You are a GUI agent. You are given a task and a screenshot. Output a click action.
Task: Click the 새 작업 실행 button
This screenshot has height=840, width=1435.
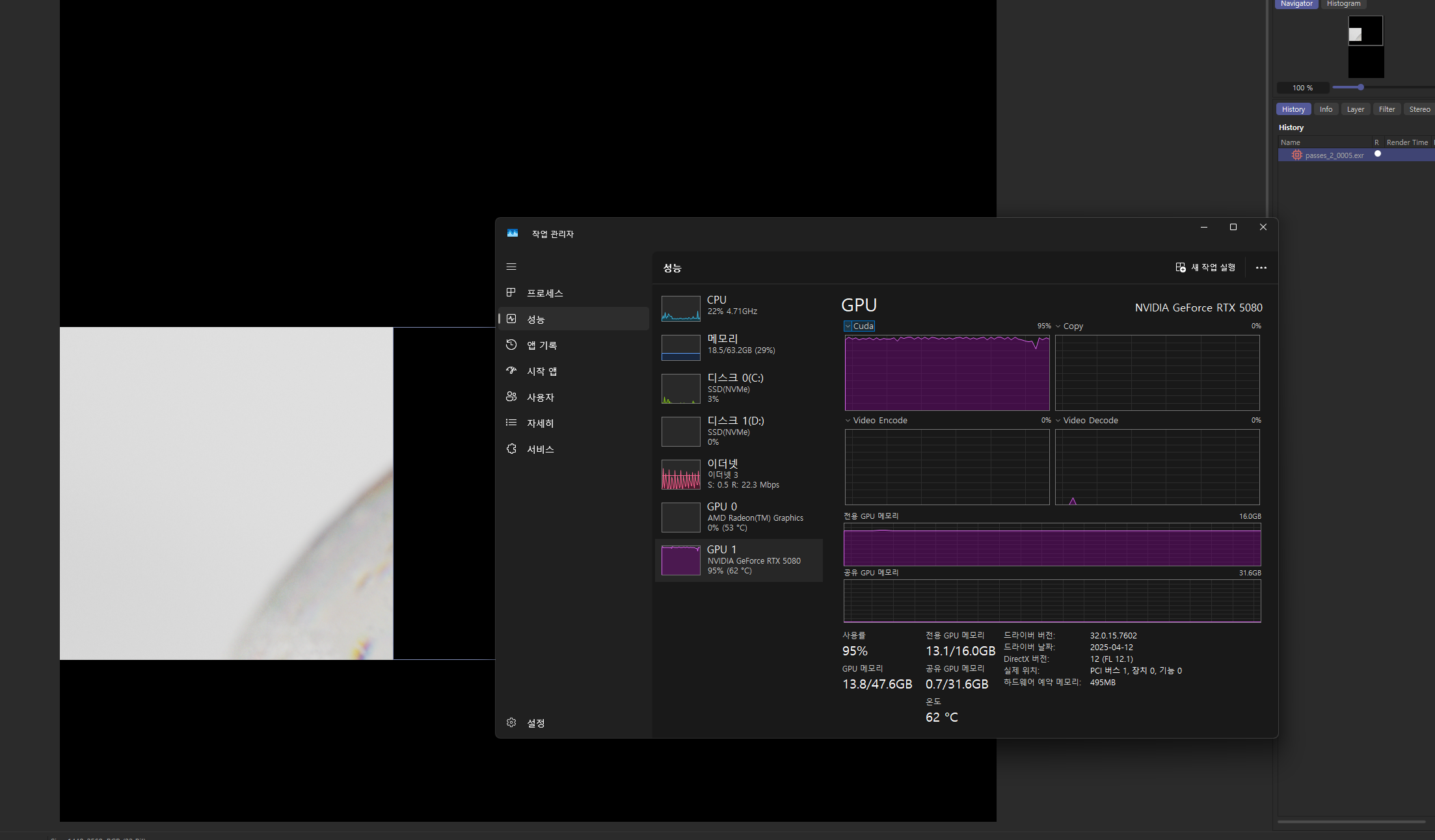click(x=1205, y=268)
